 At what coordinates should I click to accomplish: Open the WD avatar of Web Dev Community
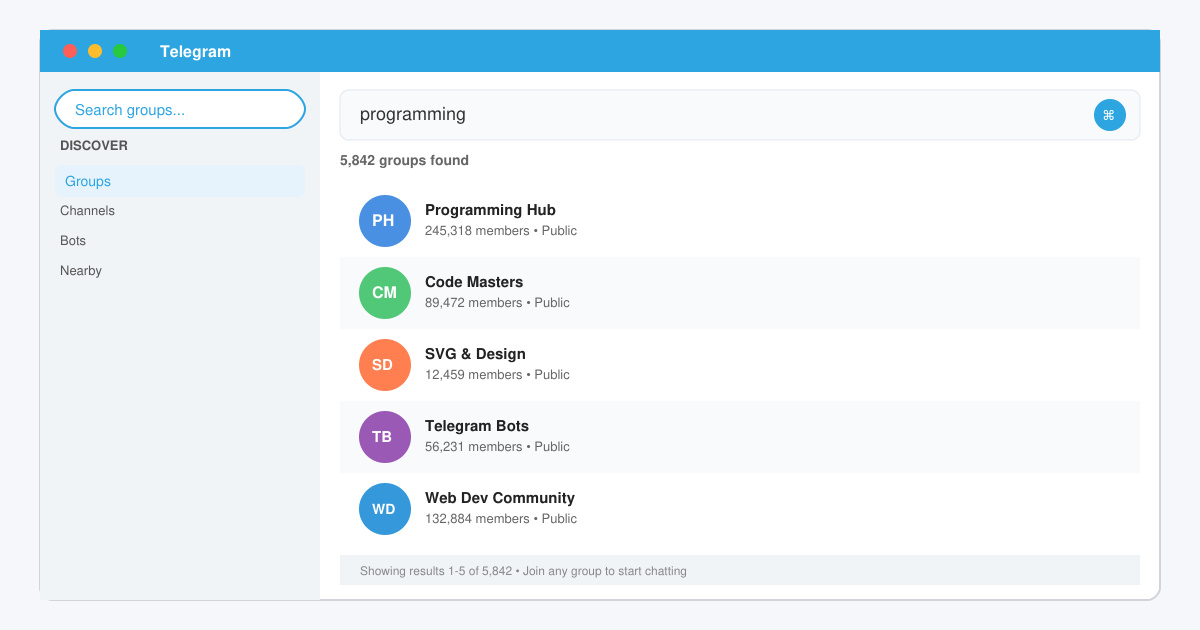[384, 509]
